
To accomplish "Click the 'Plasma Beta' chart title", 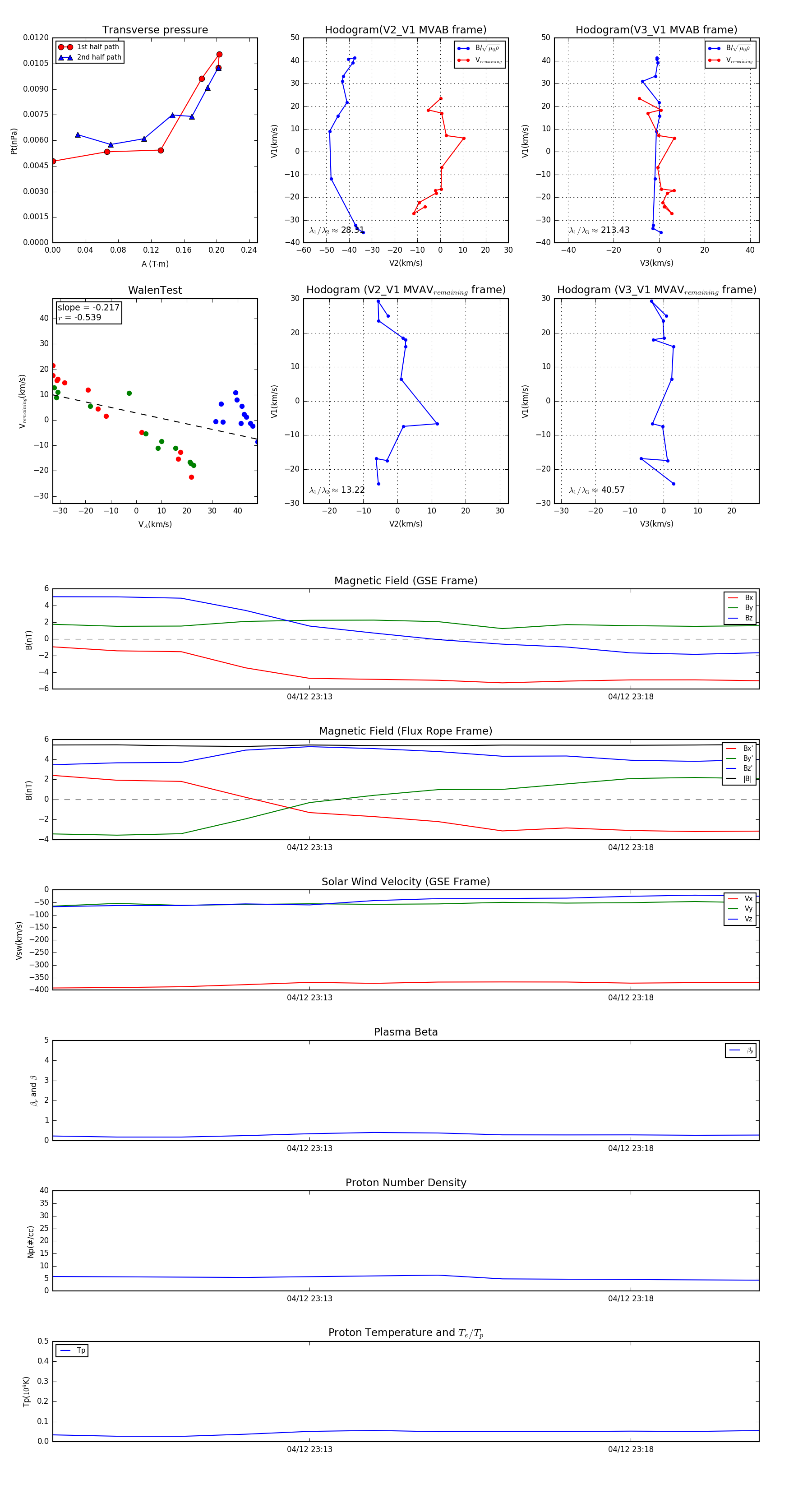I will [x=406, y=1032].
